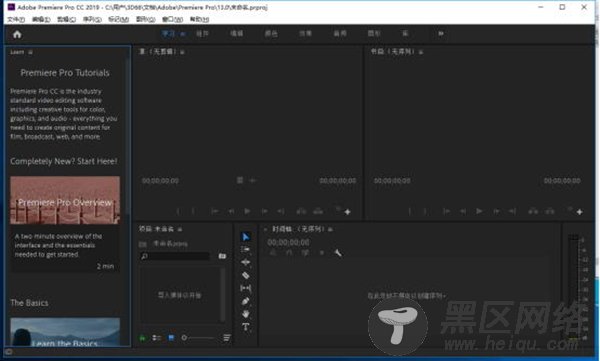The height and width of the screenshot is (361, 600).
Task: Create new search bin in Project panel
Action: tap(222, 256)
